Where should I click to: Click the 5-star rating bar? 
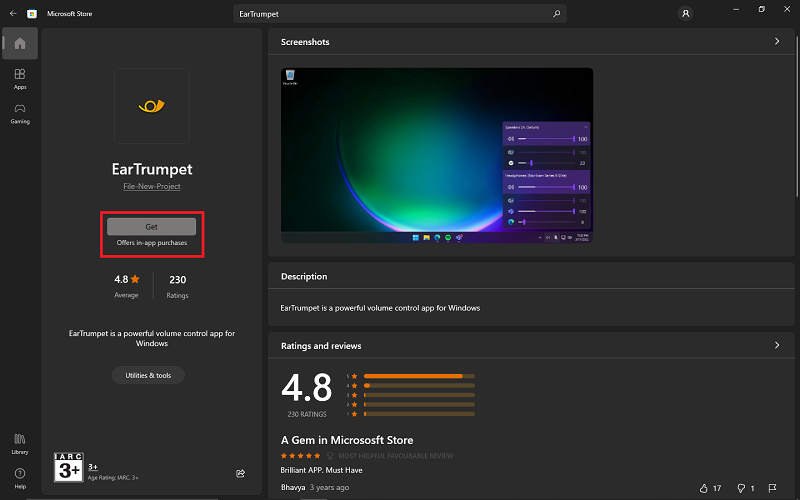point(419,376)
